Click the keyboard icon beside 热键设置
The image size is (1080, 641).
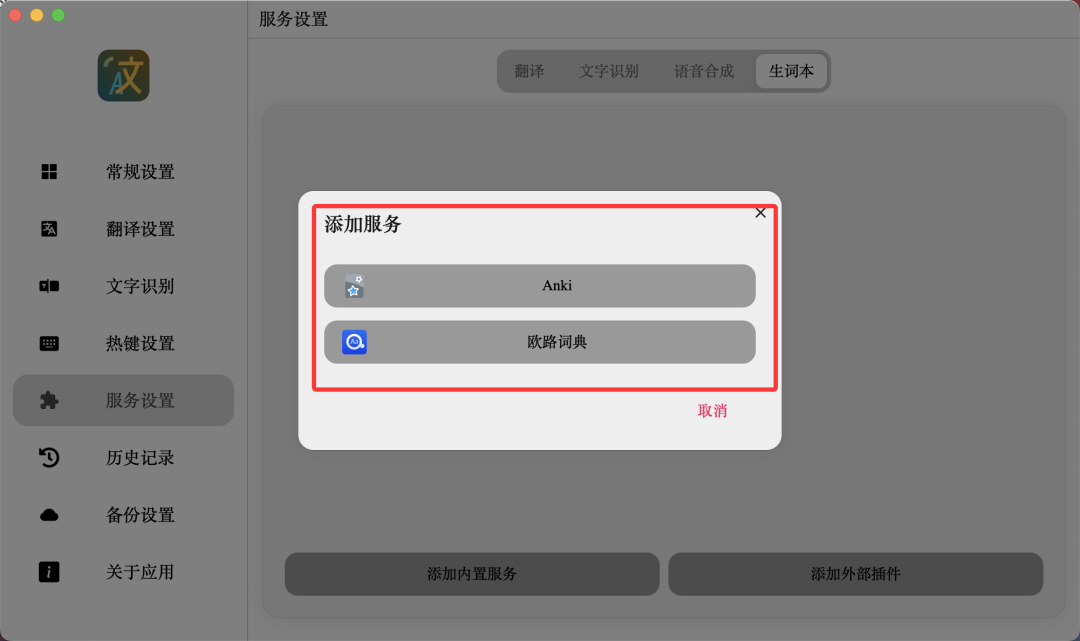(x=49, y=343)
